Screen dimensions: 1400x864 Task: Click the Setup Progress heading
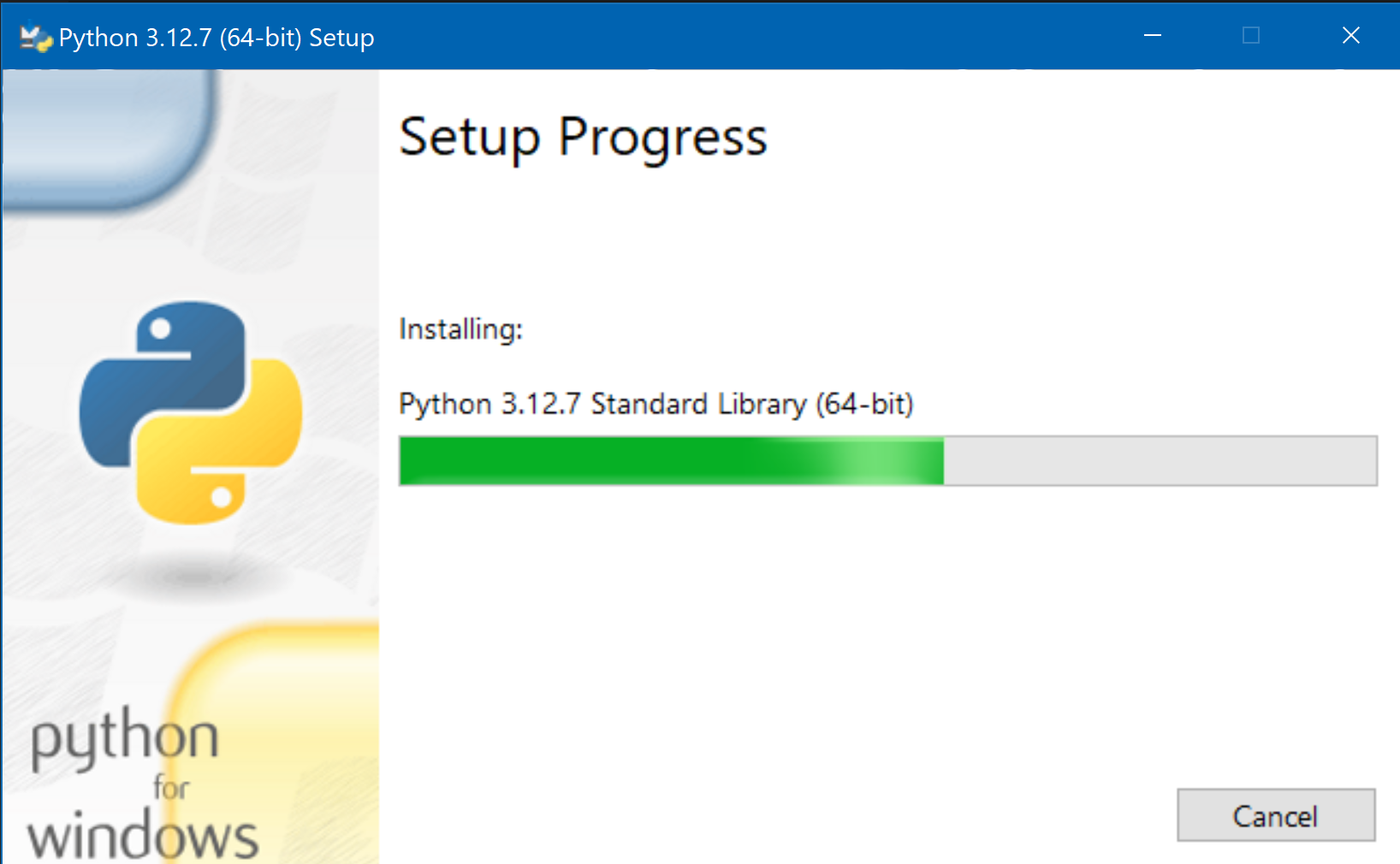(583, 137)
